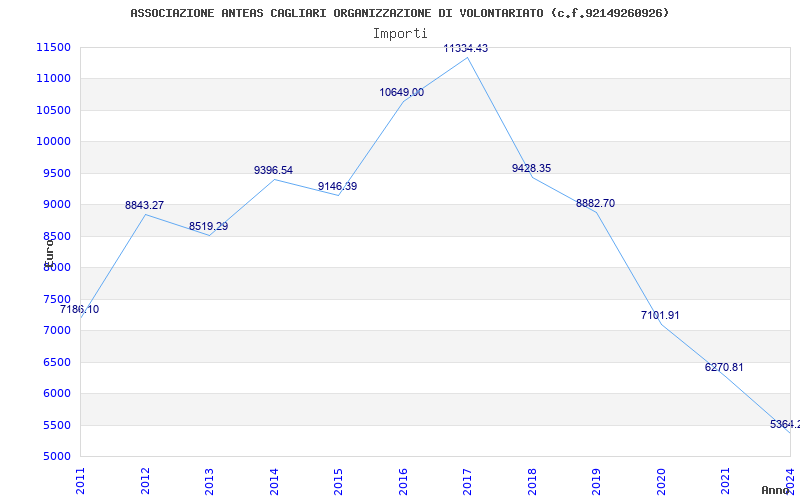This screenshot has height=500, width=800.
Task: Select the data label 6270.81
Action: coord(724,367)
